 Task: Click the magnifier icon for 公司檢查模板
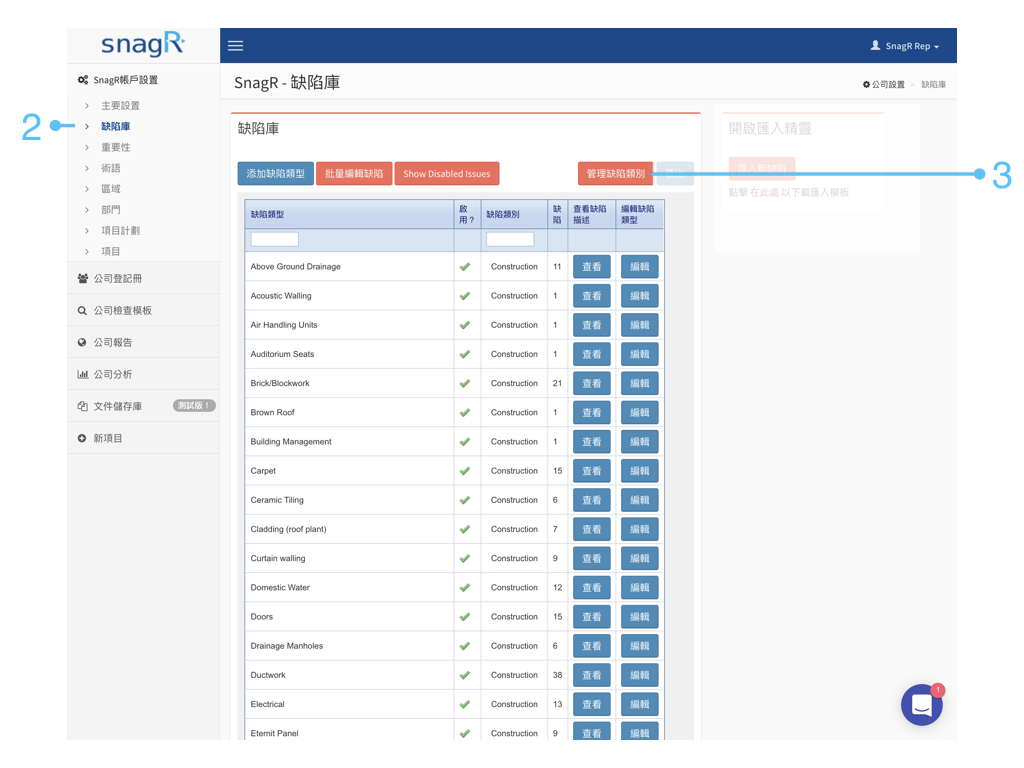(x=82, y=311)
